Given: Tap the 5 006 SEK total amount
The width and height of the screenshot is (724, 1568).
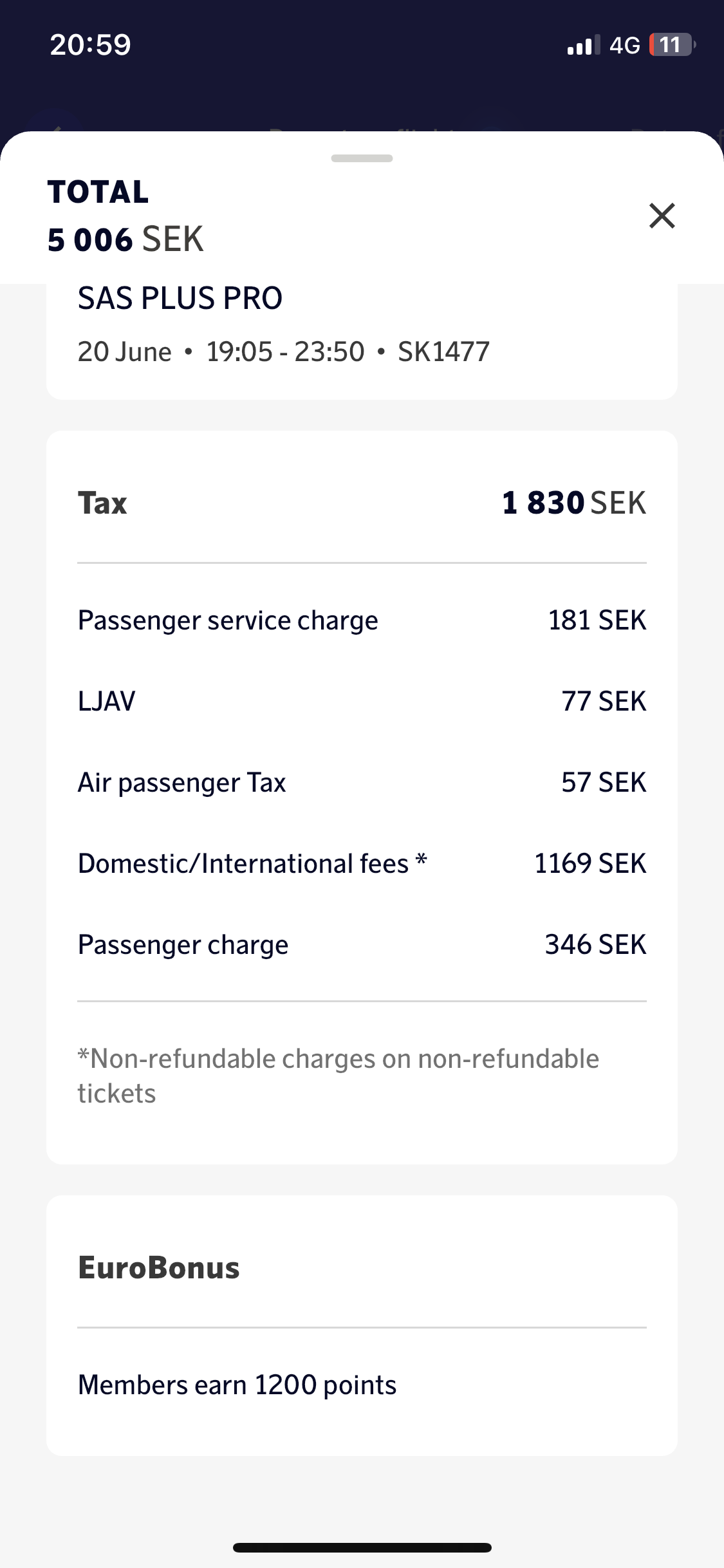Looking at the screenshot, I should click(125, 239).
